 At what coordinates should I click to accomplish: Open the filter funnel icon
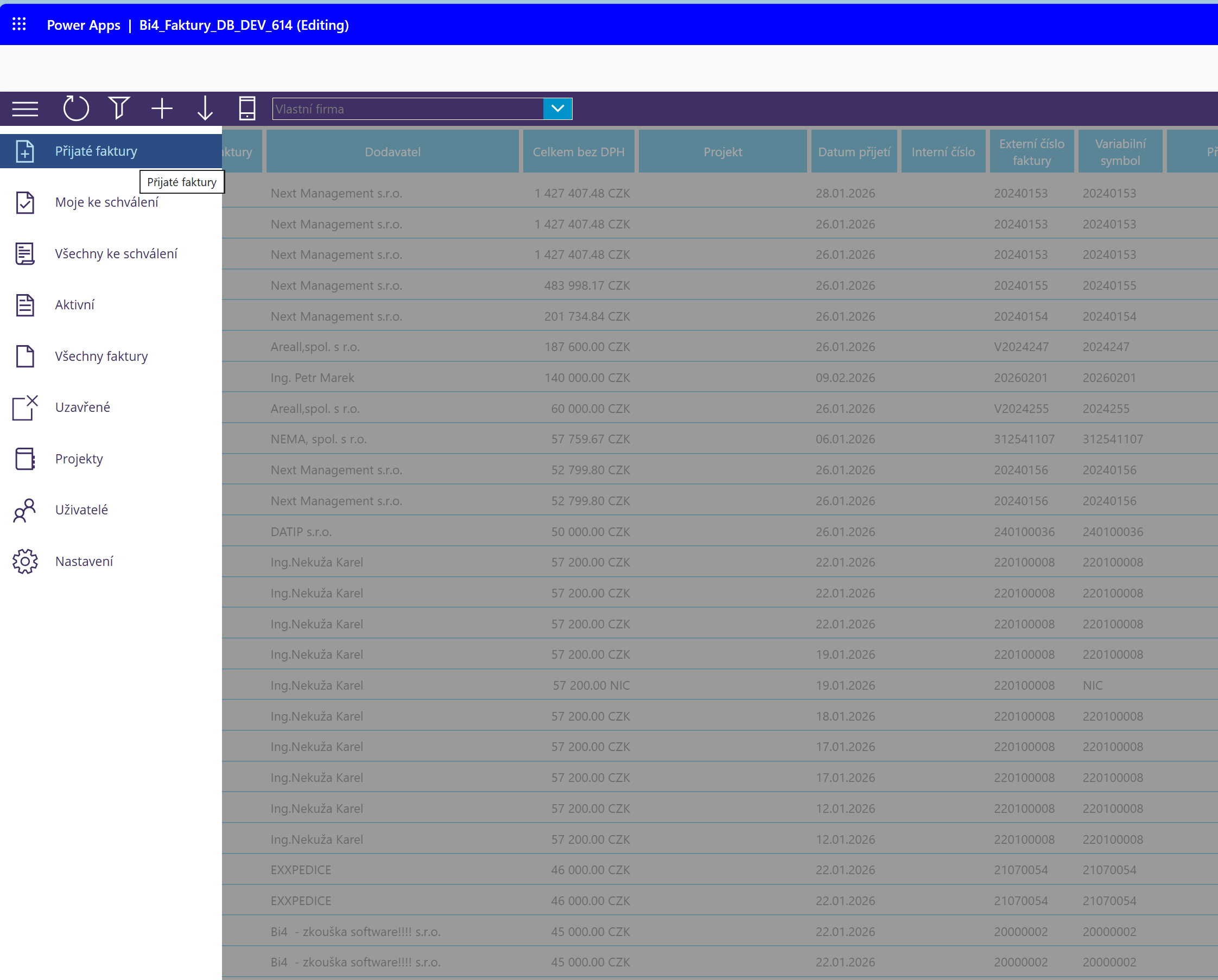119,109
